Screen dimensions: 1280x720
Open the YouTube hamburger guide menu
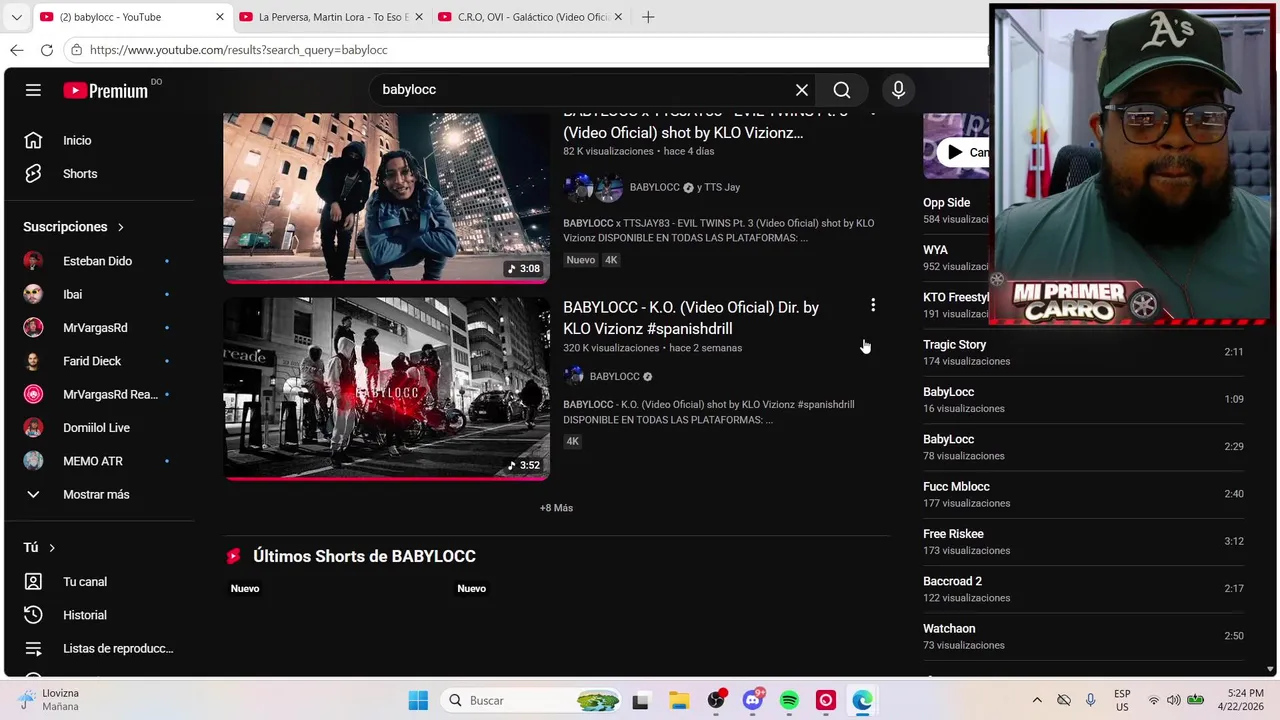[33, 90]
